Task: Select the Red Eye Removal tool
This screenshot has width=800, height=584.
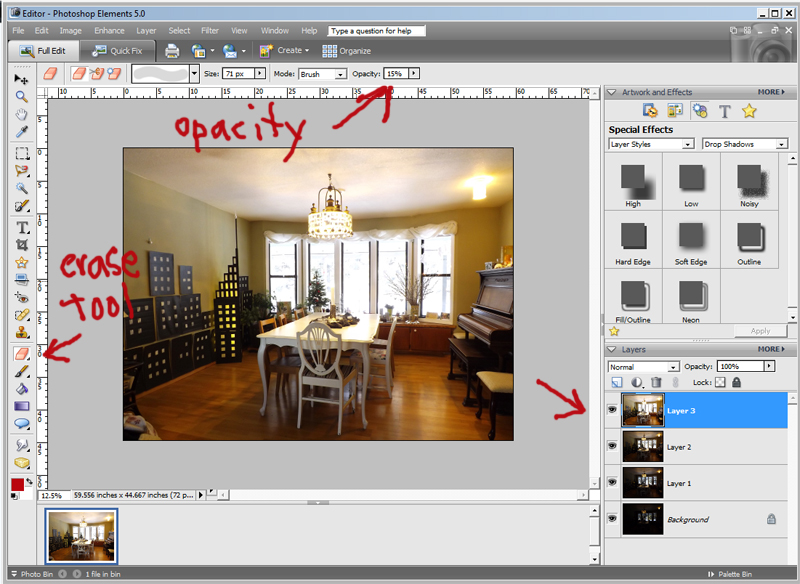Action: tap(21, 297)
